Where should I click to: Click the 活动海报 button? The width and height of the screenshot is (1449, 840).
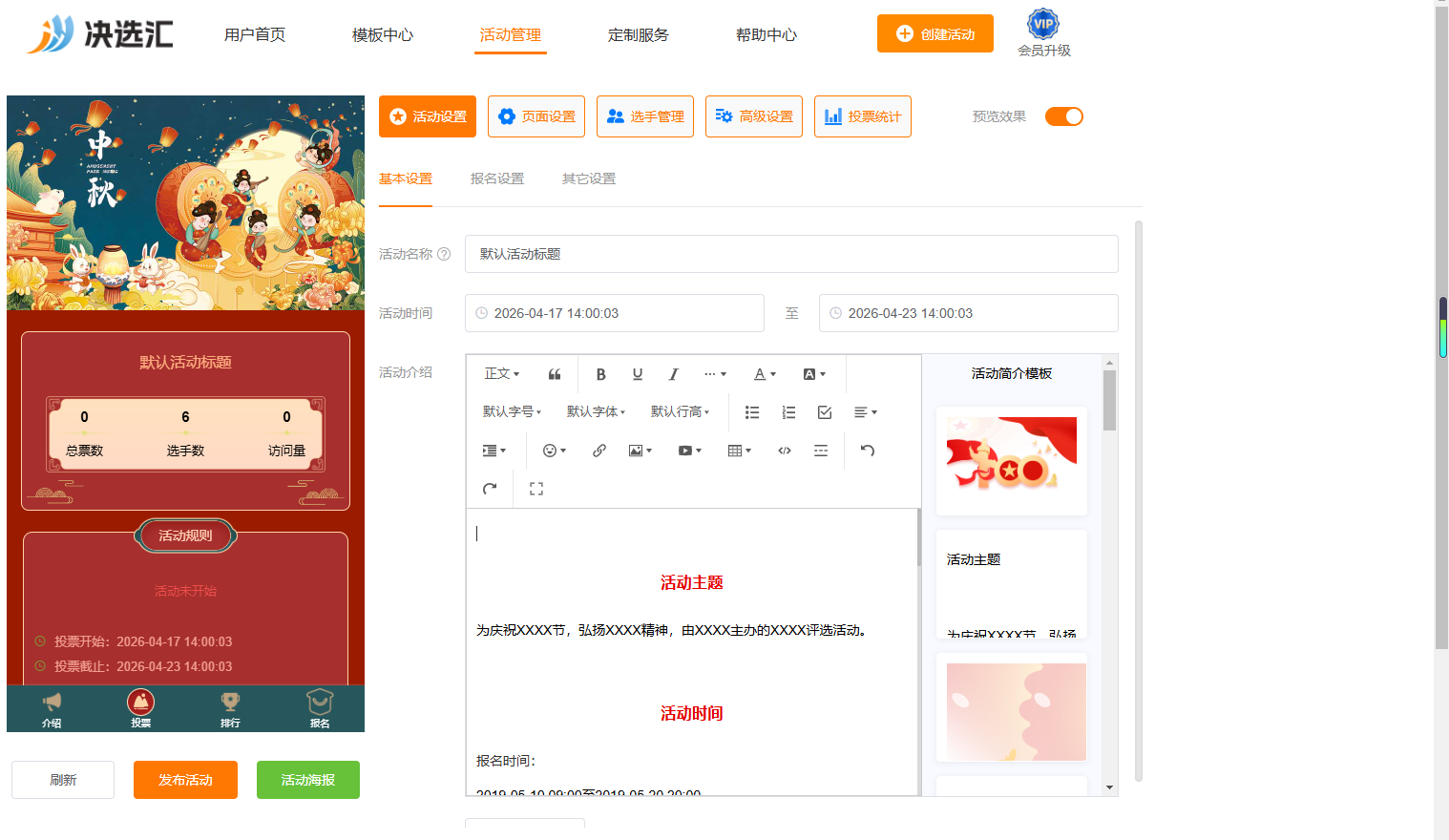click(308, 780)
